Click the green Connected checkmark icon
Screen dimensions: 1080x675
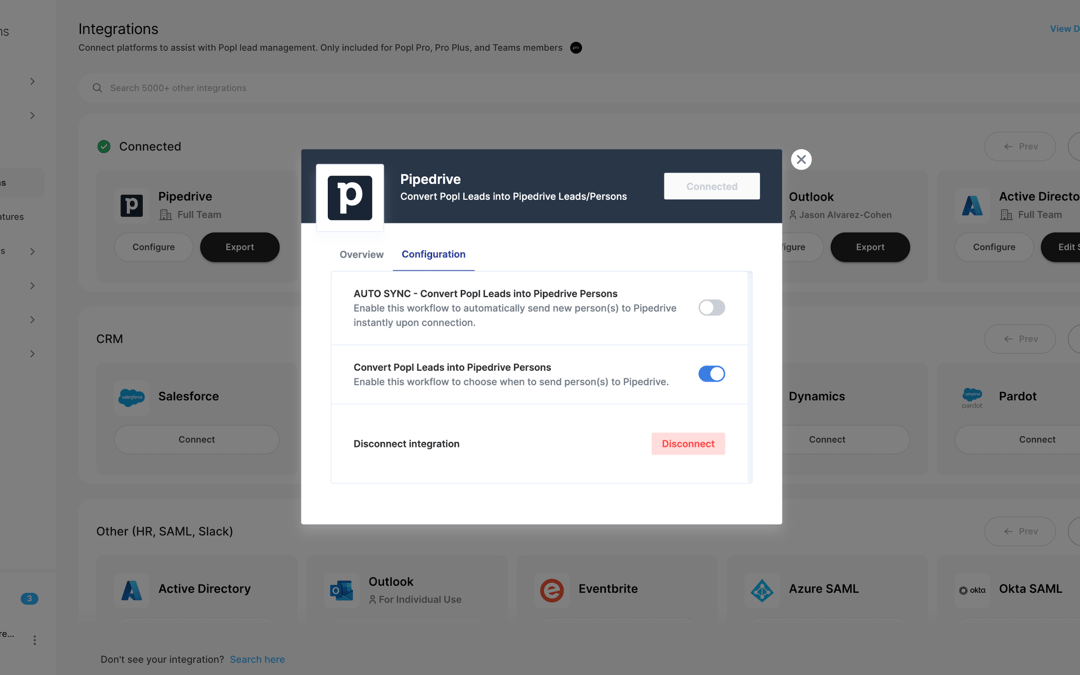coord(103,146)
